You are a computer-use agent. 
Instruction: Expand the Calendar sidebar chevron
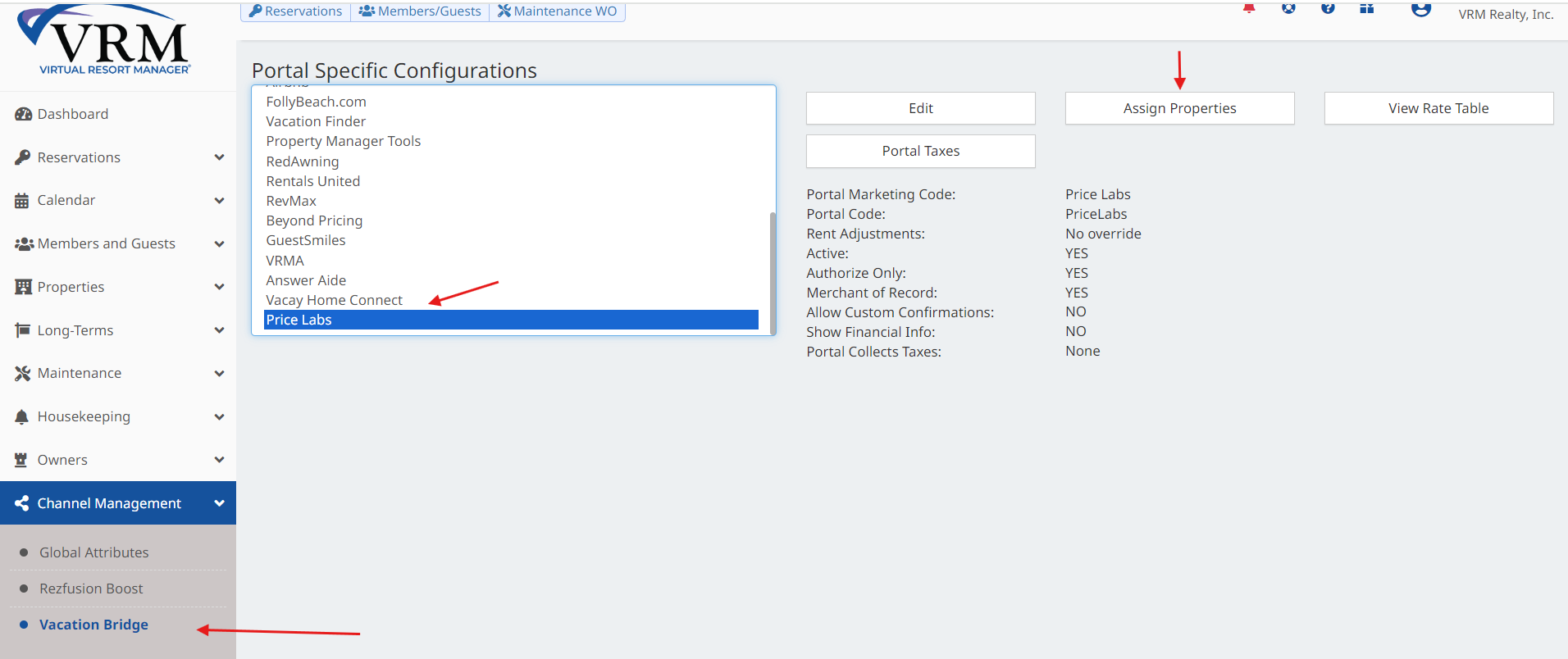click(219, 201)
